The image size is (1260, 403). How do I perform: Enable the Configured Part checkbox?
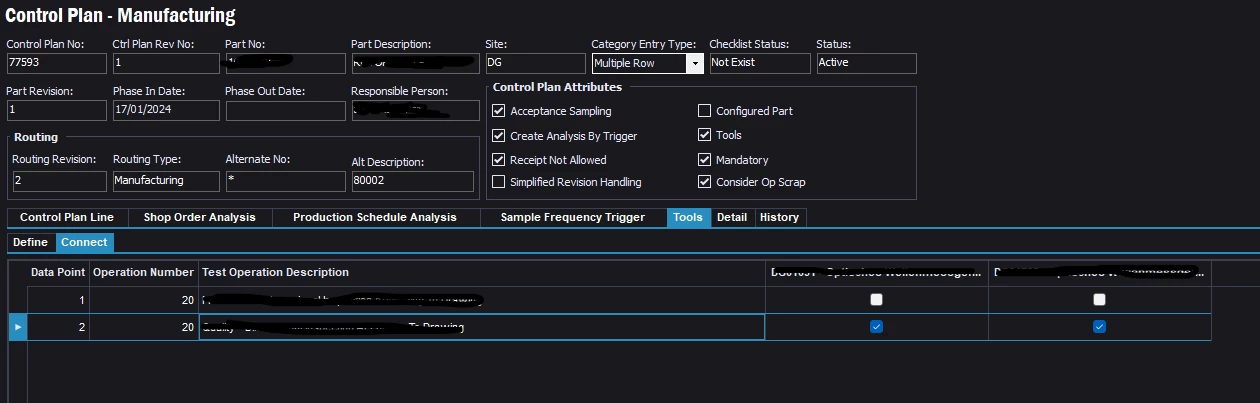[704, 111]
